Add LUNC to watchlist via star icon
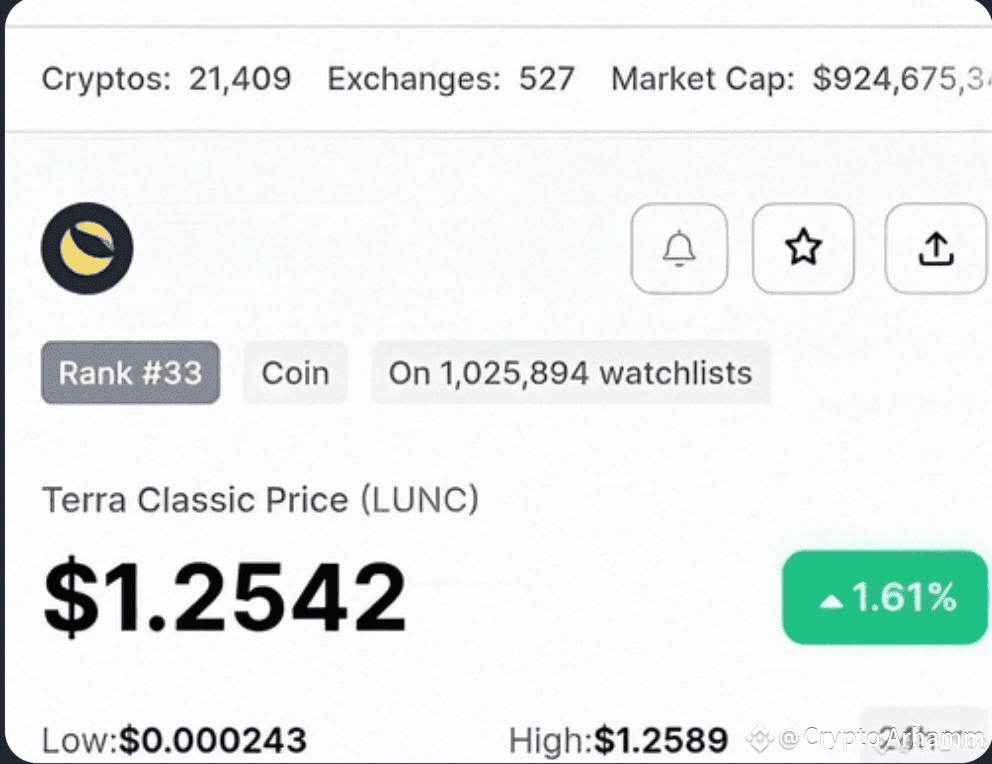The width and height of the screenshot is (992, 764). tap(803, 249)
